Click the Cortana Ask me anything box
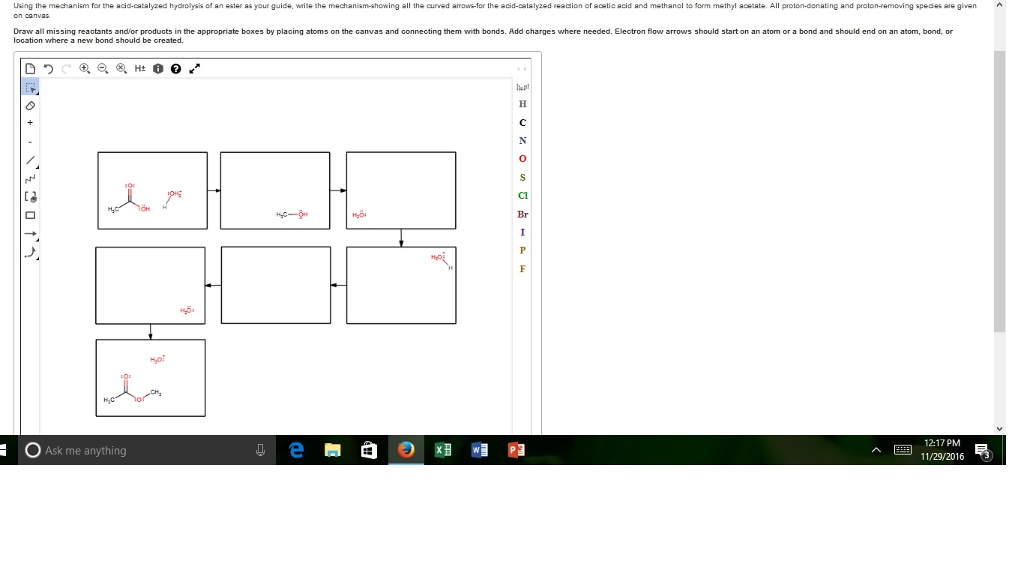This screenshot has width=1024, height=576. (x=148, y=450)
